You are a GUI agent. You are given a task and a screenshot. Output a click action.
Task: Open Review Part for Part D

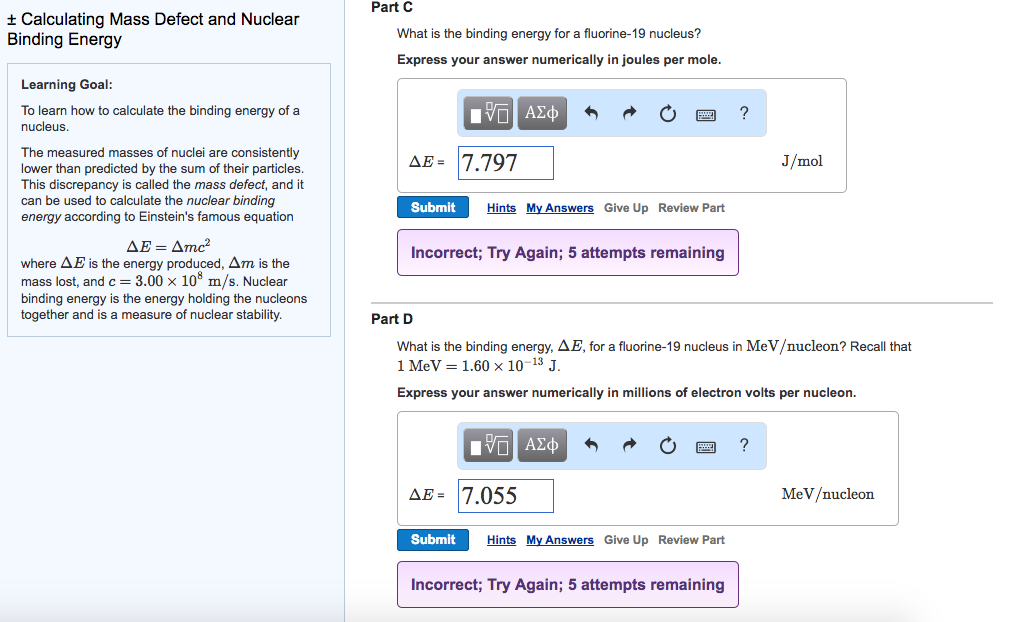691,539
